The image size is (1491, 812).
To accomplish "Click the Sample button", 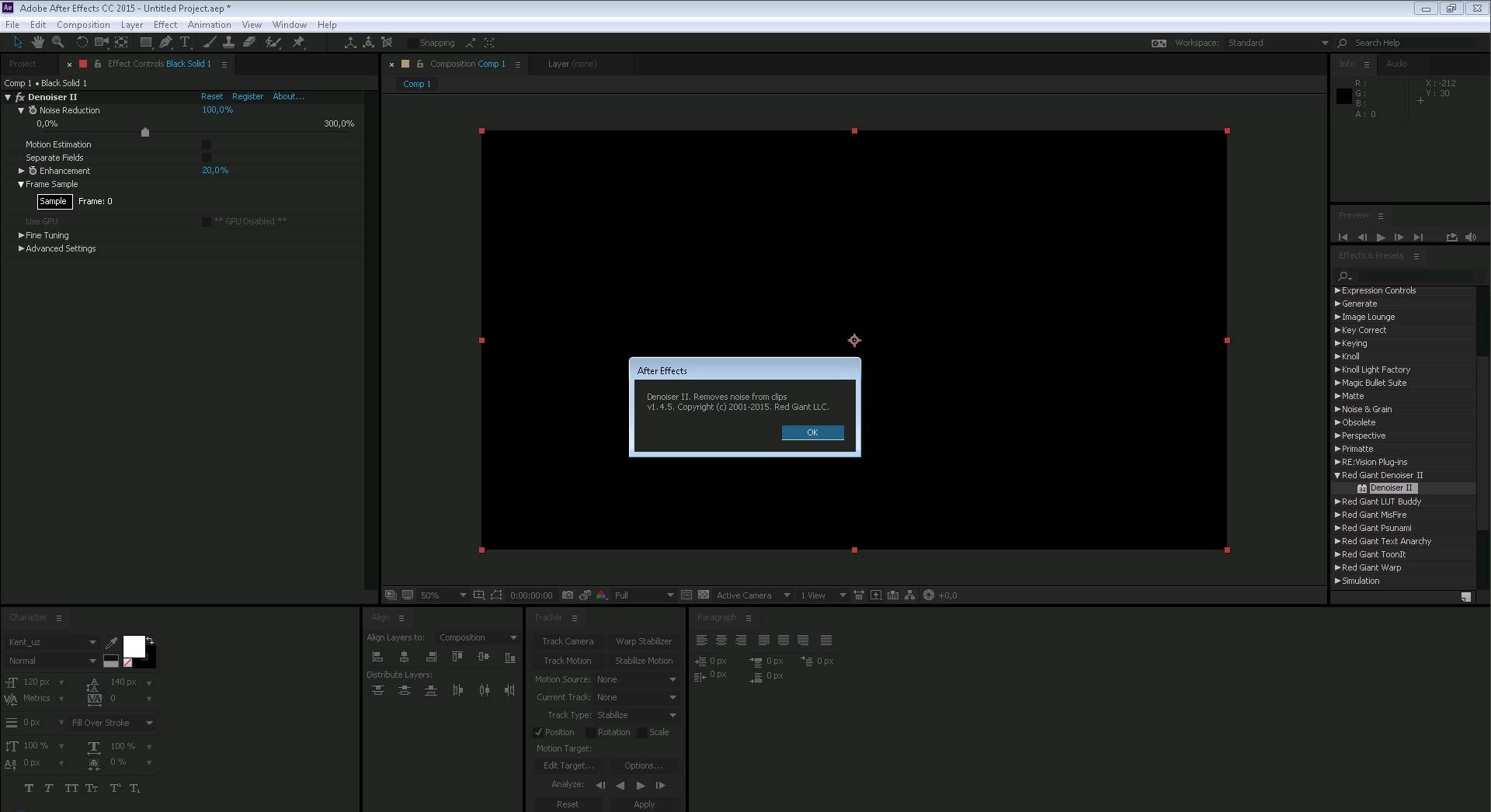I will click(54, 202).
